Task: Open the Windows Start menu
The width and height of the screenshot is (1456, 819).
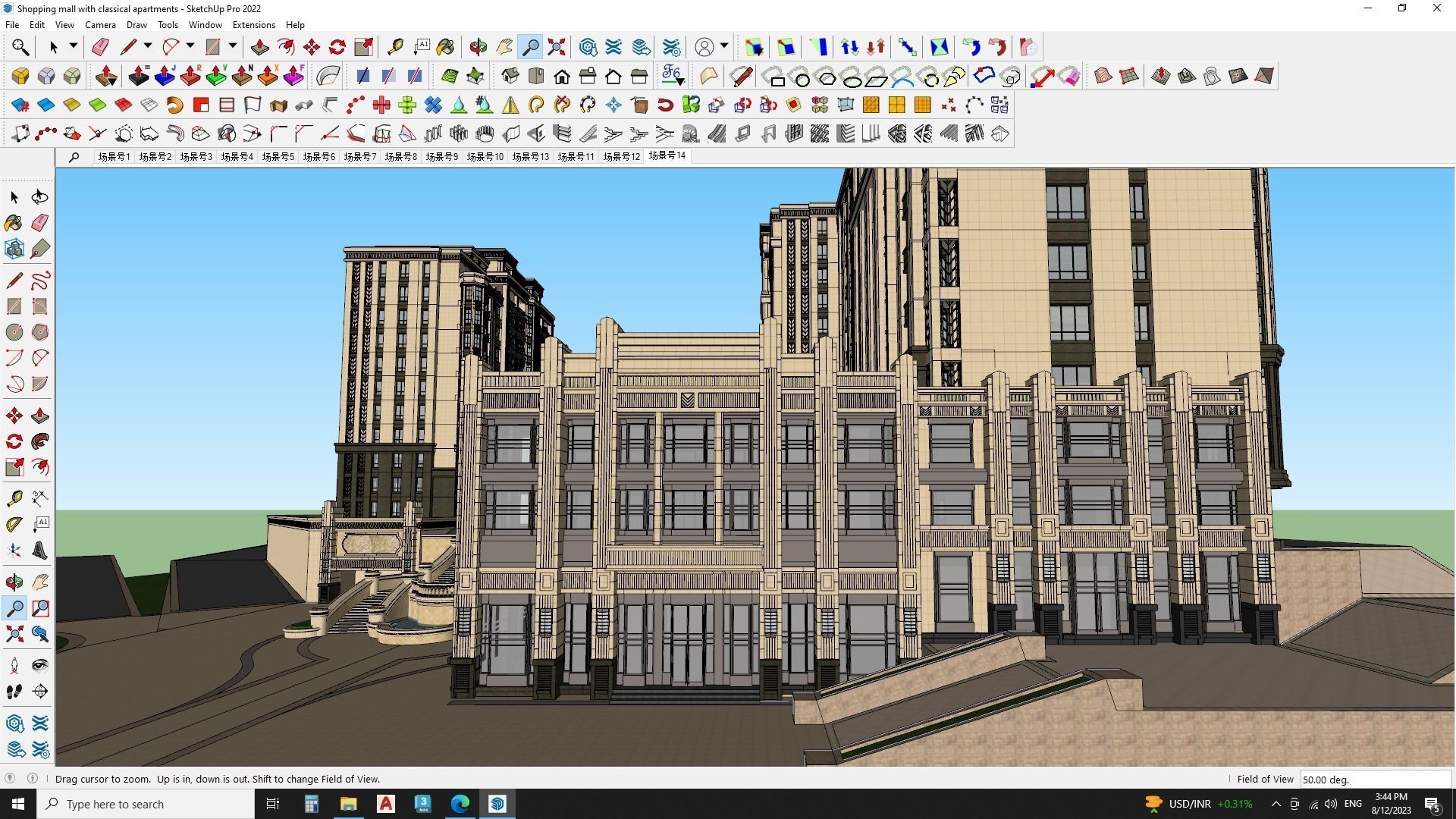Action: point(18,804)
